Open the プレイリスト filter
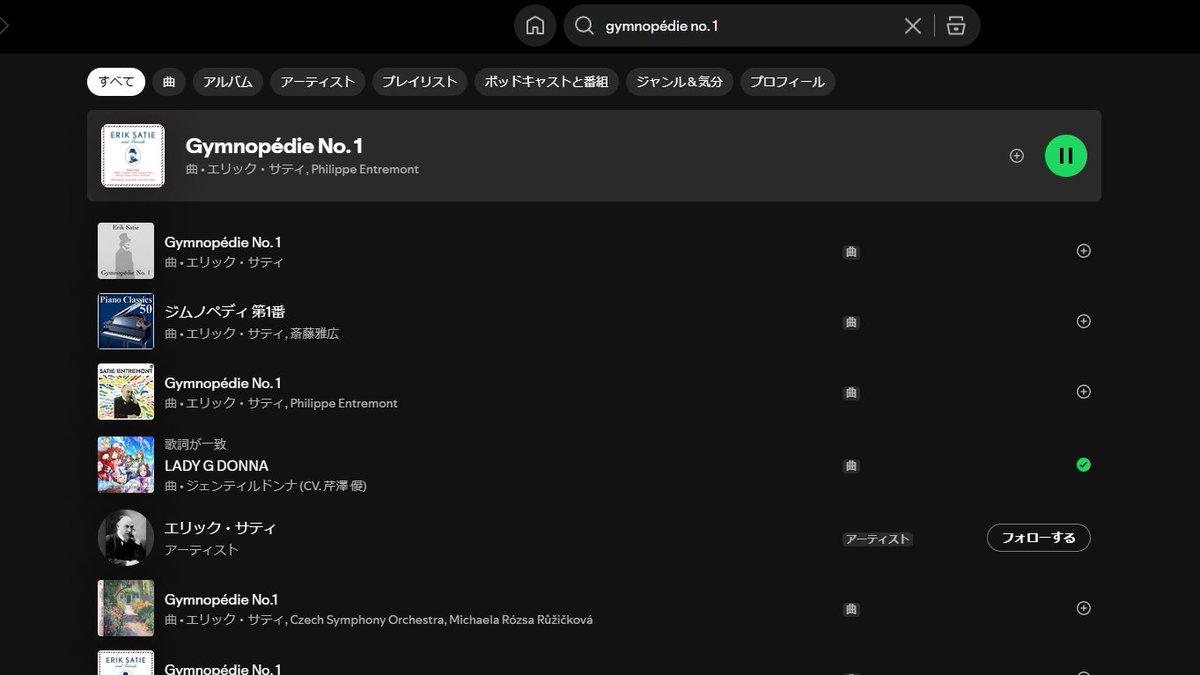1200x675 pixels. [x=420, y=82]
